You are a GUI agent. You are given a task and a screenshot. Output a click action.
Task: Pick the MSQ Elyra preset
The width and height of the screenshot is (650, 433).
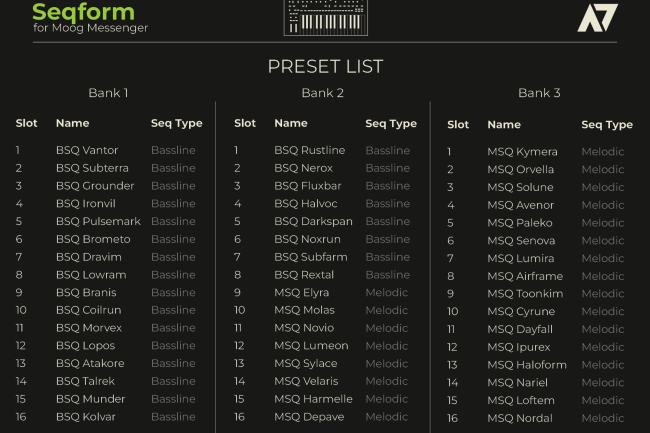(301, 292)
